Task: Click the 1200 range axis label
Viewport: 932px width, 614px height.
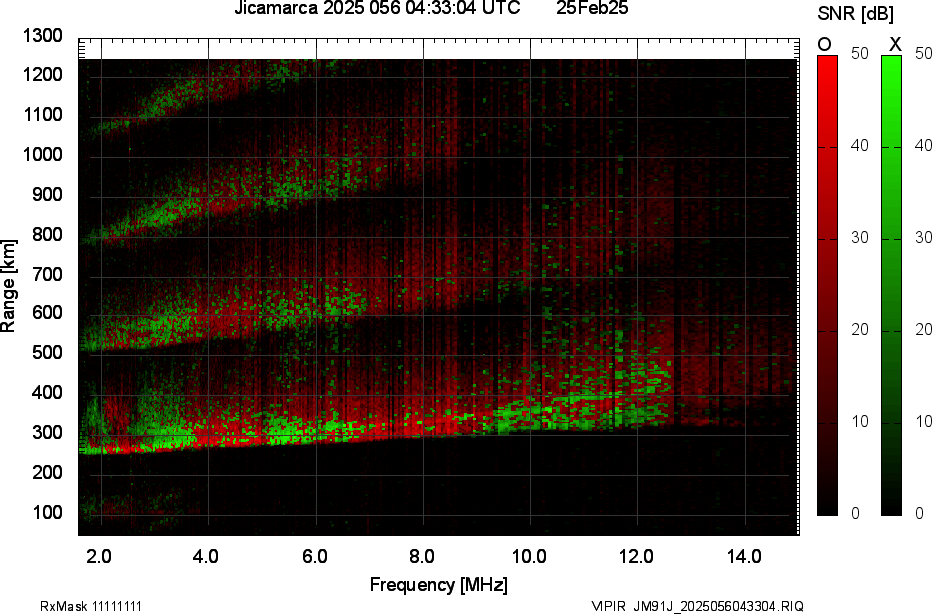Action: (43, 75)
